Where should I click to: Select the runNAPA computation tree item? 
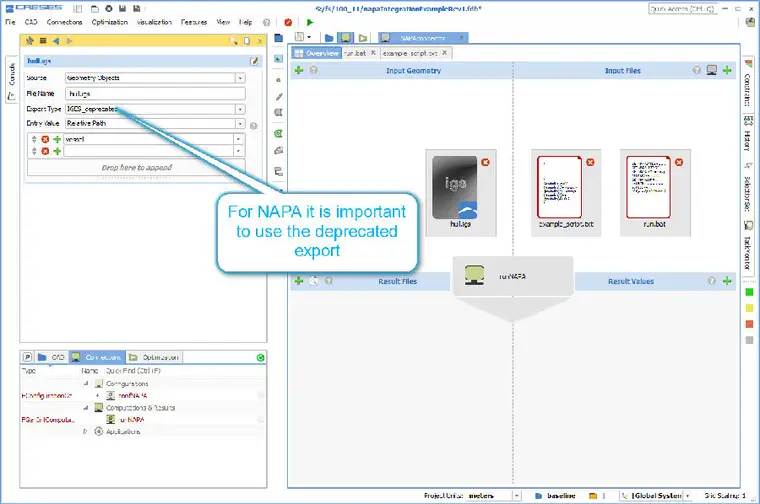click(131, 420)
